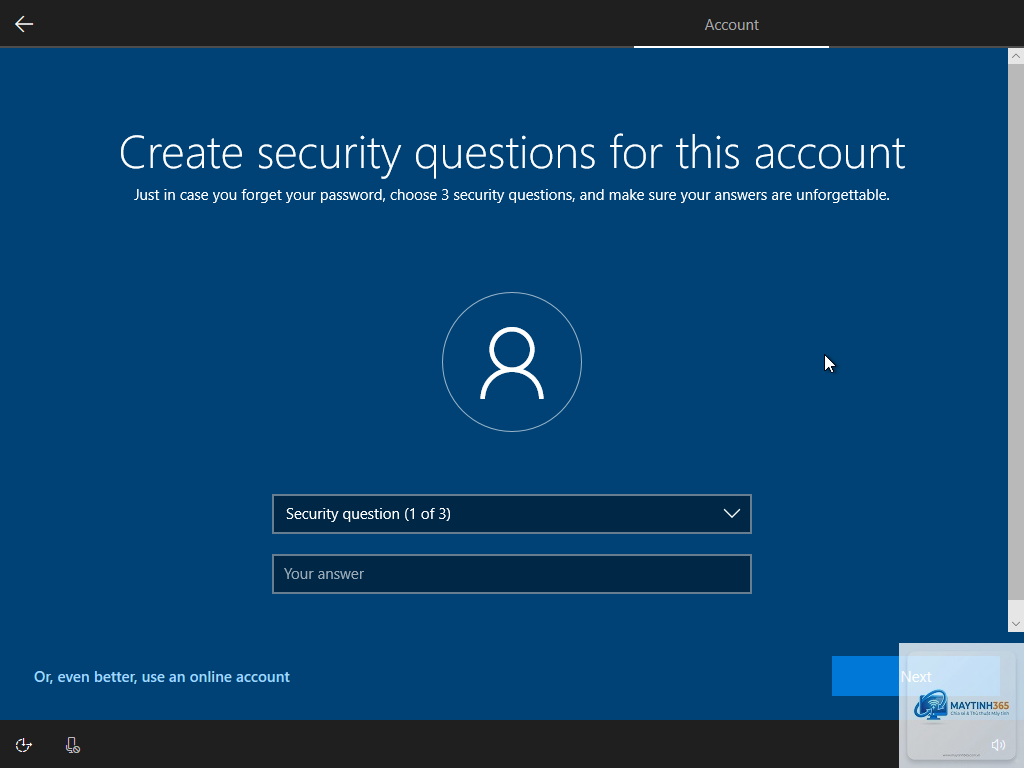The image size is (1024, 768).
Task: Click the user avatar circle
Action: (512, 362)
